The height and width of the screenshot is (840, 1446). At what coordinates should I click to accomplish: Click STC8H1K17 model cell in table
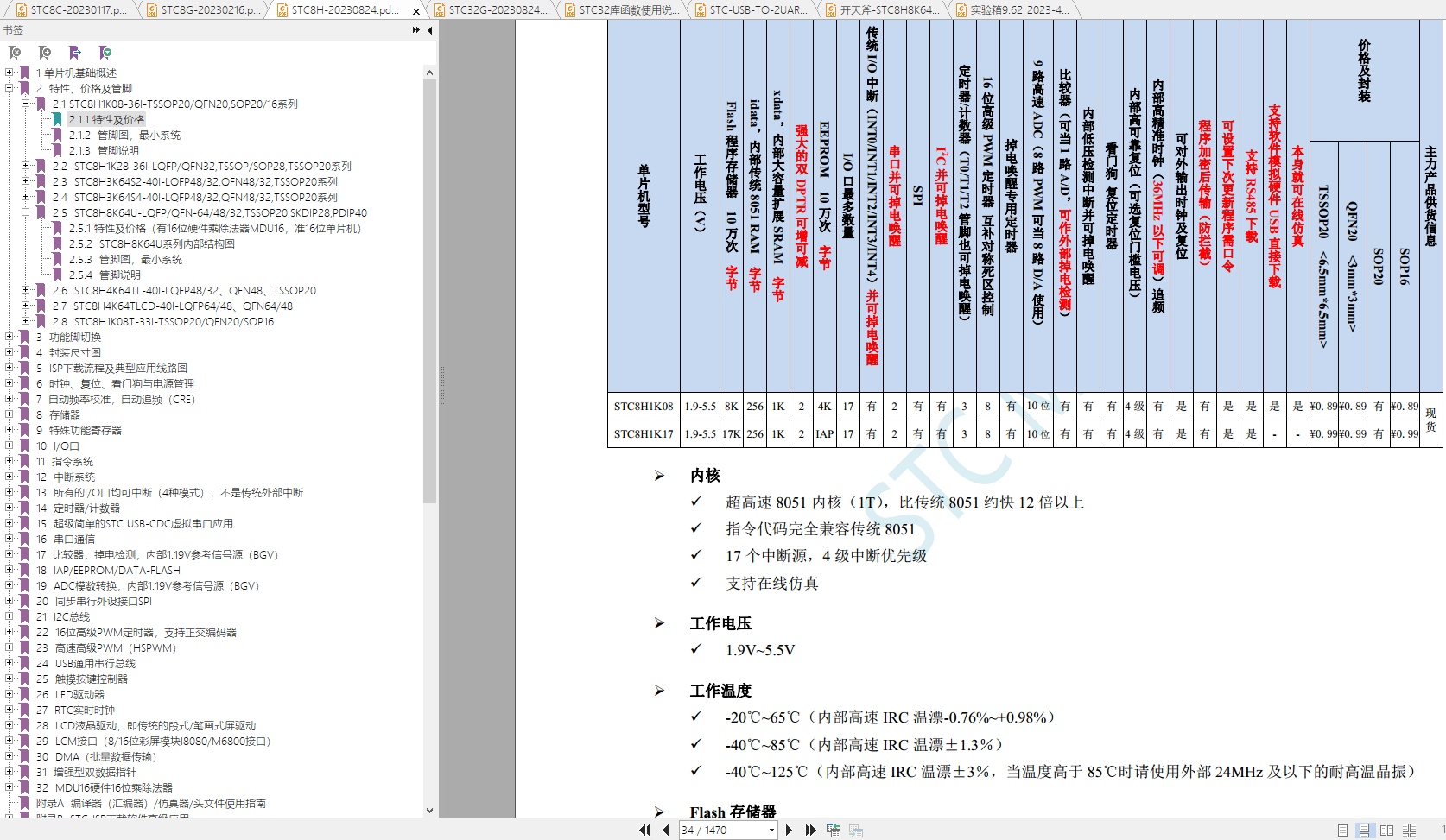[x=644, y=434]
